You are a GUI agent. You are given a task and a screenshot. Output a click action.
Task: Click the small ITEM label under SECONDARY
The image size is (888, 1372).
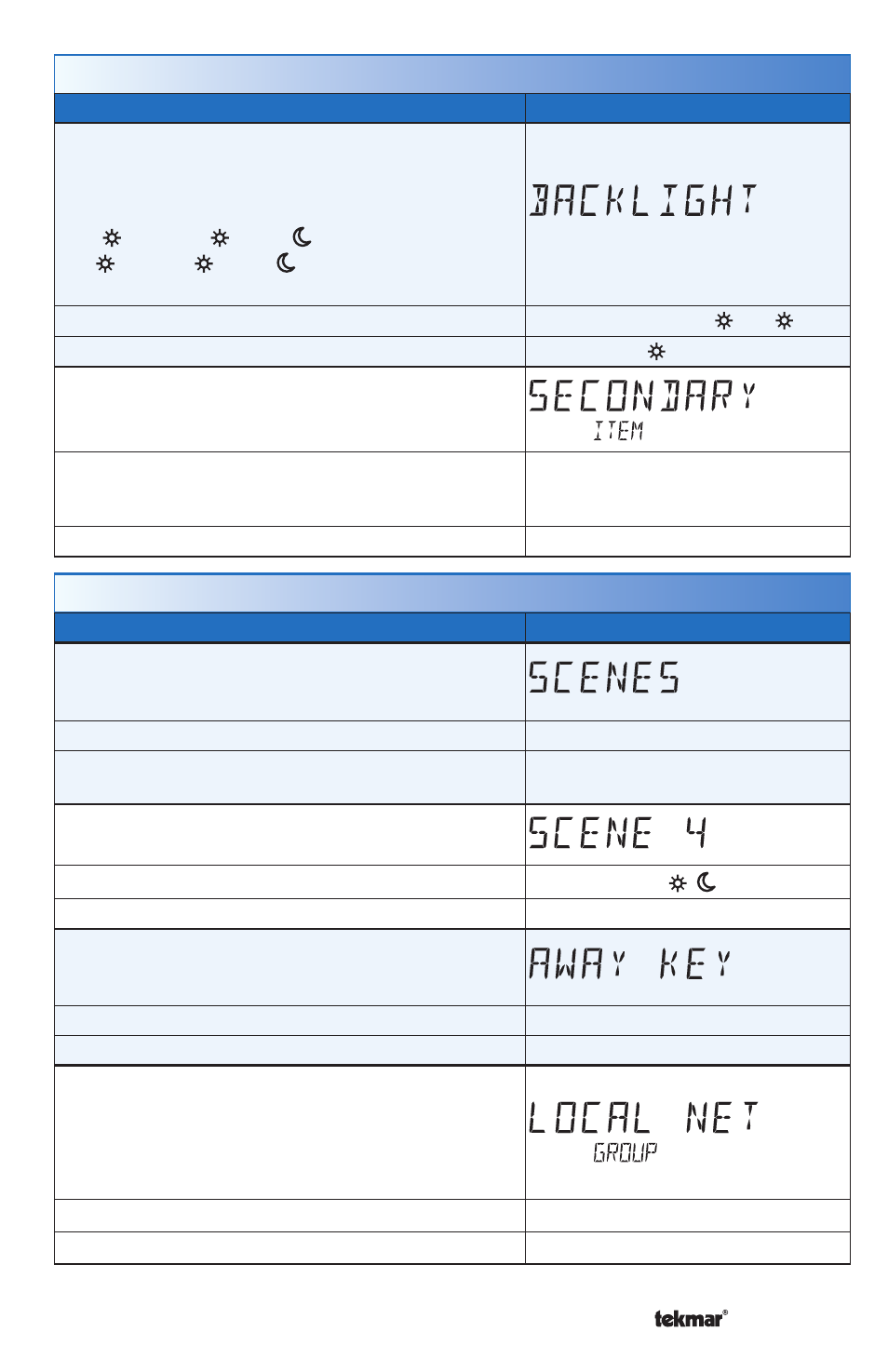coord(618,430)
